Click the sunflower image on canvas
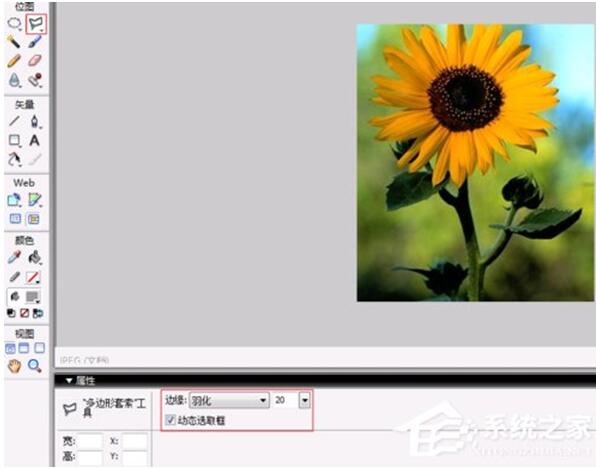The image size is (596, 468). coord(475,163)
